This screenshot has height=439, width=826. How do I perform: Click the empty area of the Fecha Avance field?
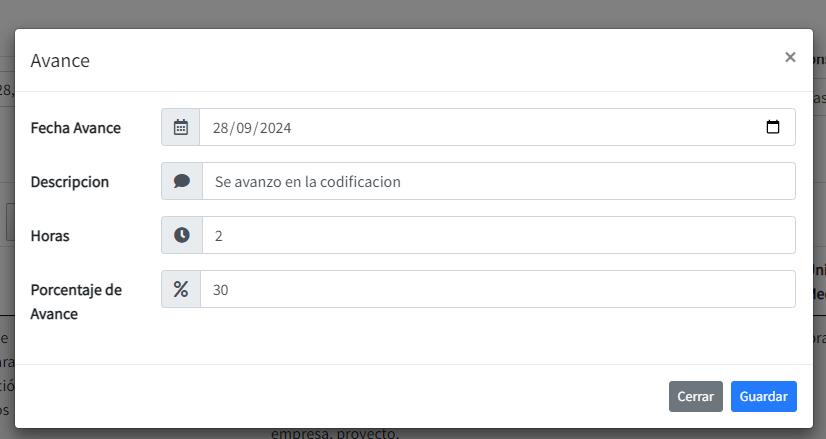tap(520, 128)
